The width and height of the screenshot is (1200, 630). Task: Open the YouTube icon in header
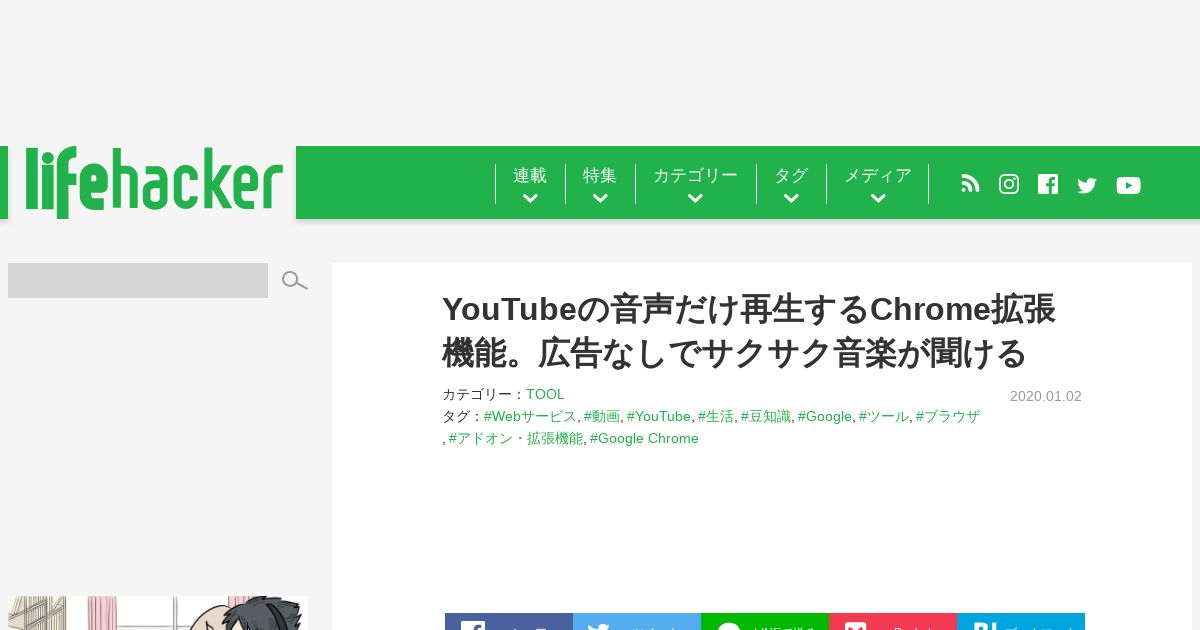click(x=1128, y=185)
